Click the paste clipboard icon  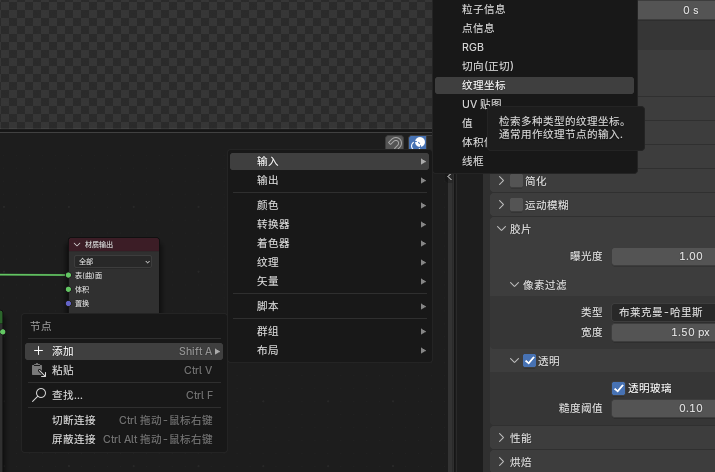[39, 370]
